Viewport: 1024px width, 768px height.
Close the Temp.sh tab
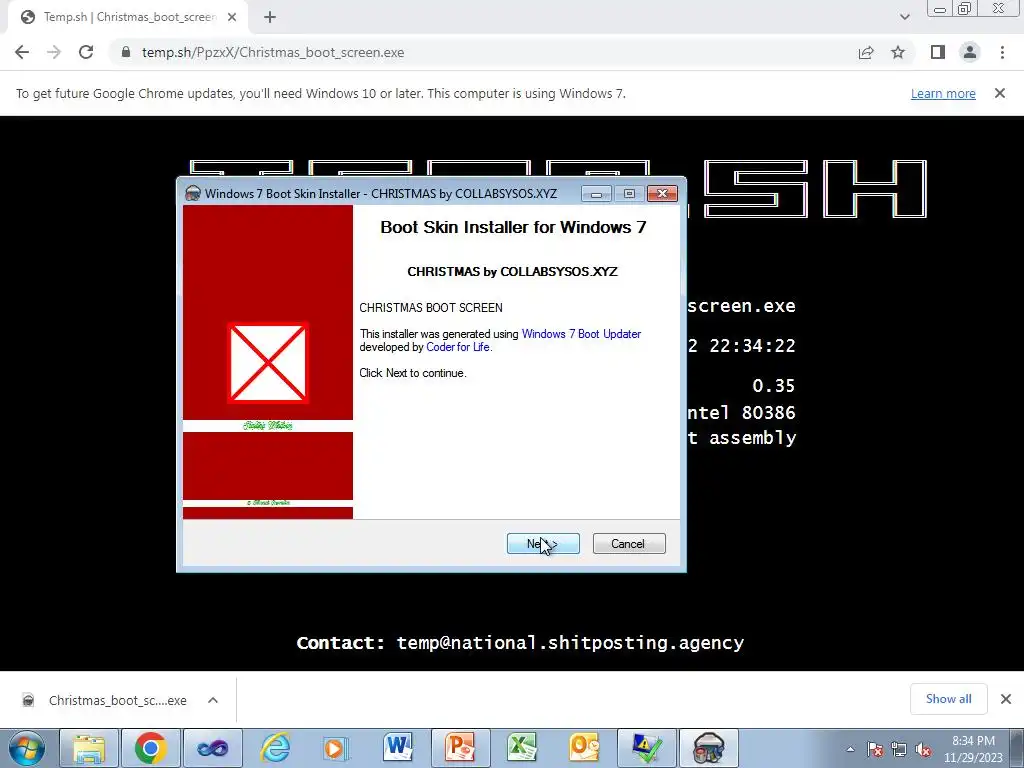232,18
